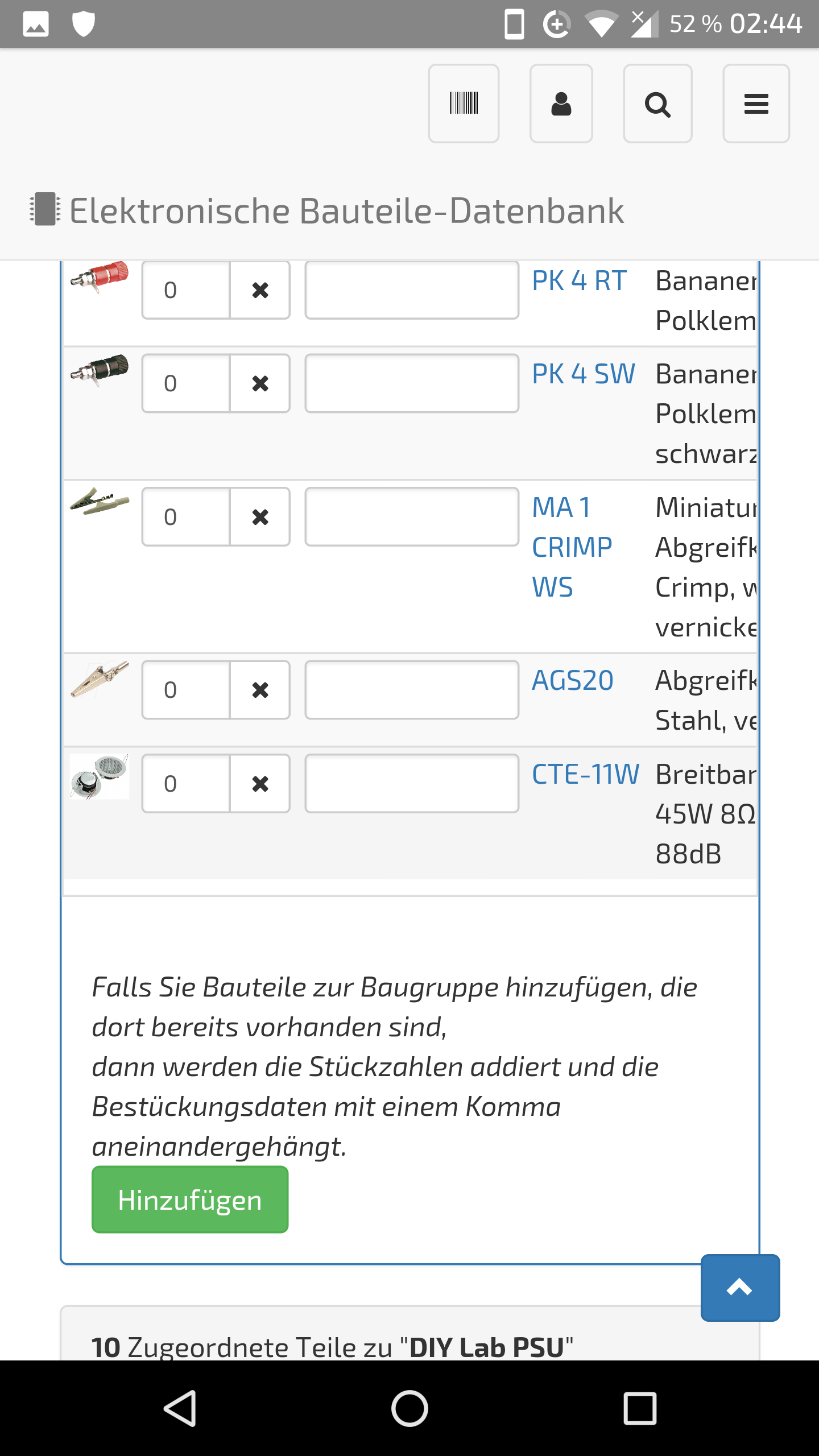View the CTE-11W speaker thumbnail

[x=100, y=777]
